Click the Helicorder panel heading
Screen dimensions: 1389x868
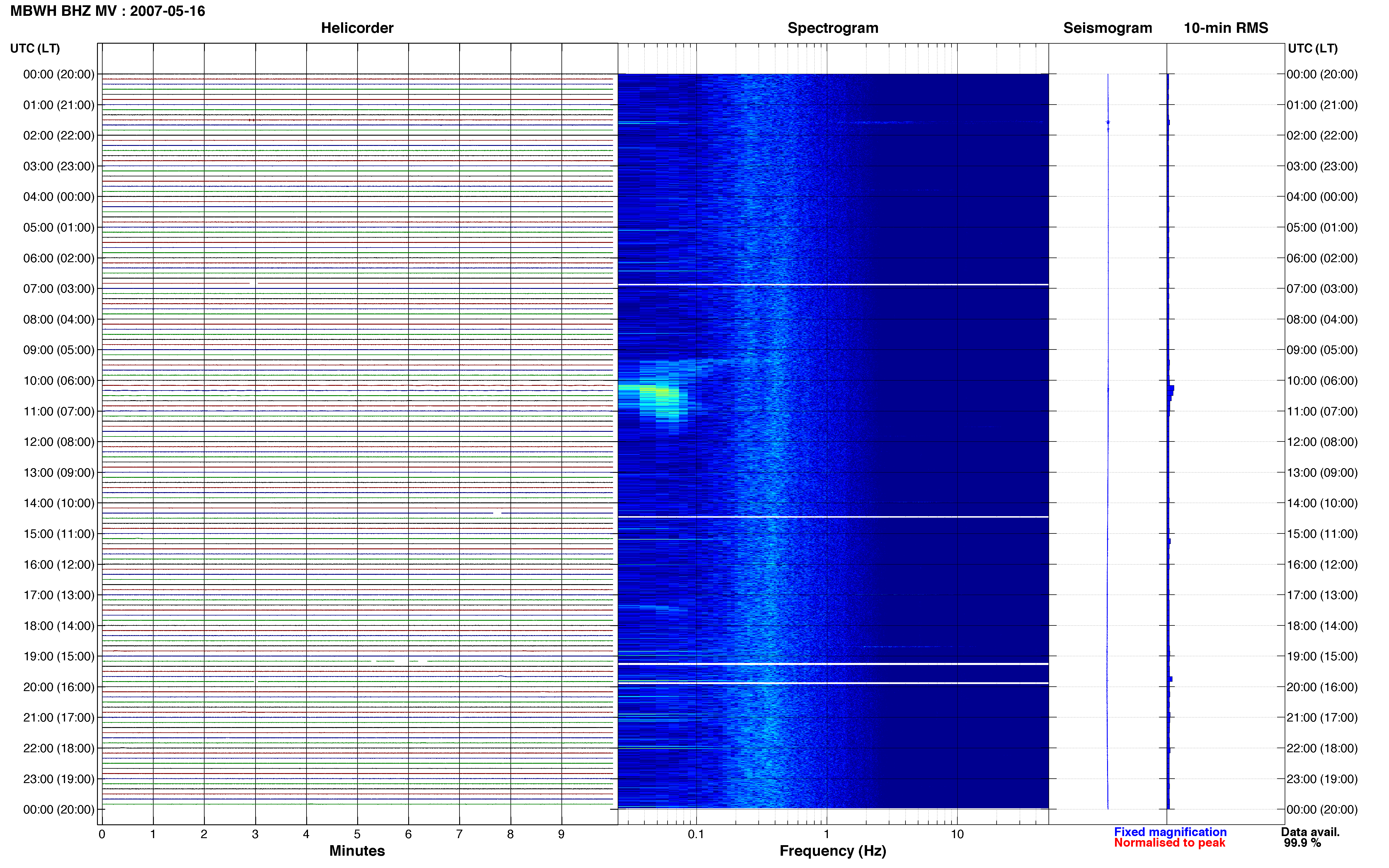(x=357, y=28)
